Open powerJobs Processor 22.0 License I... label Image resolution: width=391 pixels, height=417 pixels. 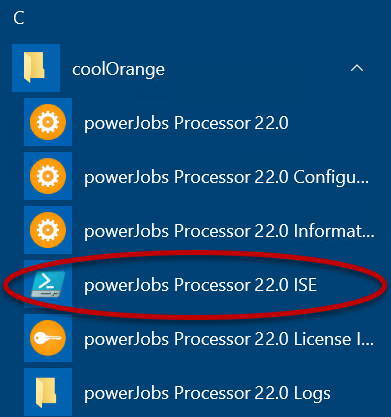[x=229, y=339]
